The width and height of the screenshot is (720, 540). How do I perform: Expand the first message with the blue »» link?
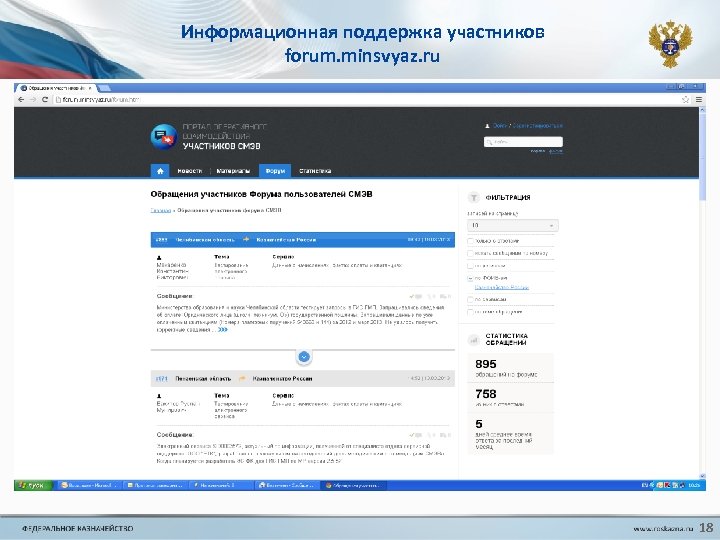[x=223, y=330]
